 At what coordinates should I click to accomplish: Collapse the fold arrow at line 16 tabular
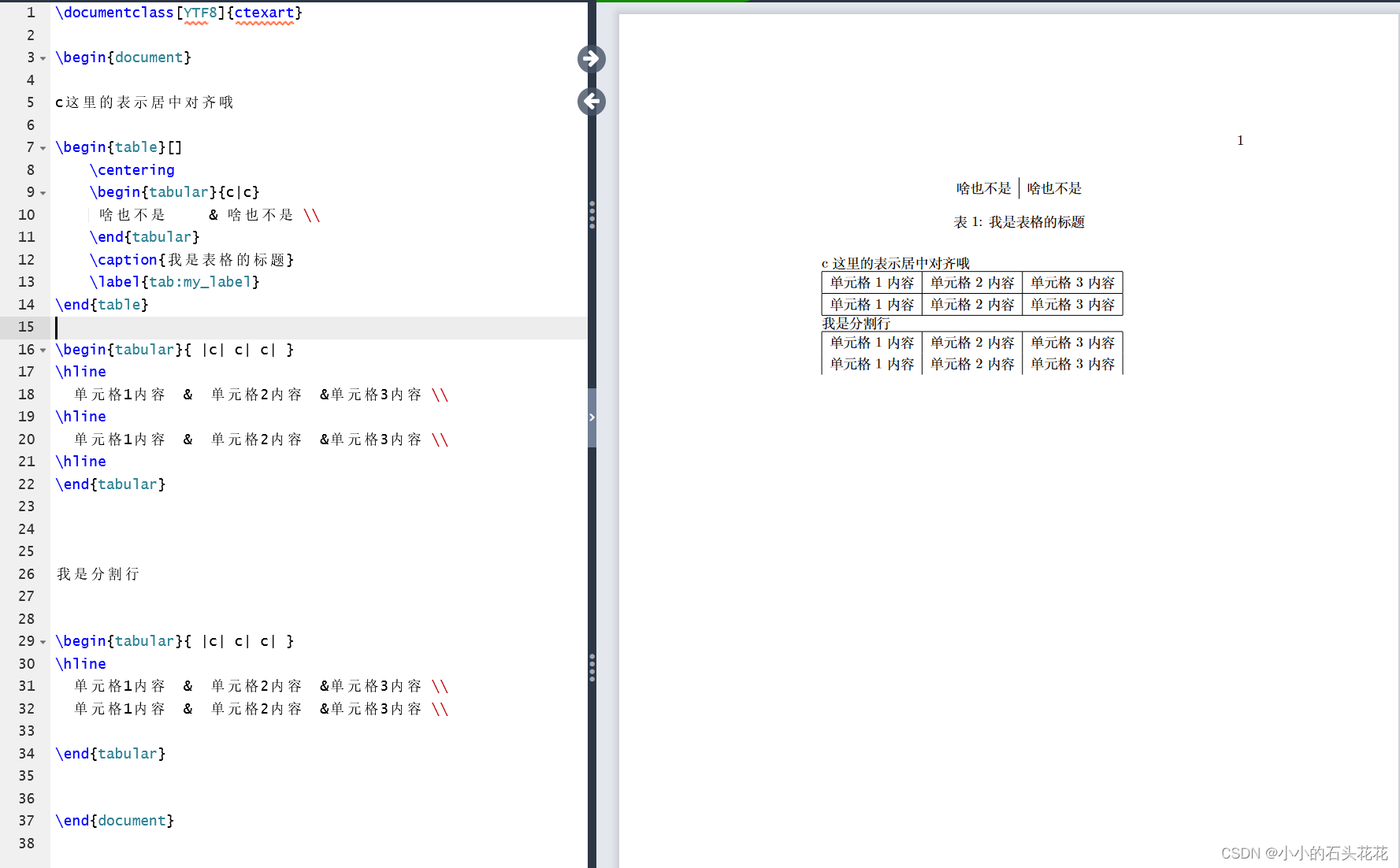pos(43,351)
